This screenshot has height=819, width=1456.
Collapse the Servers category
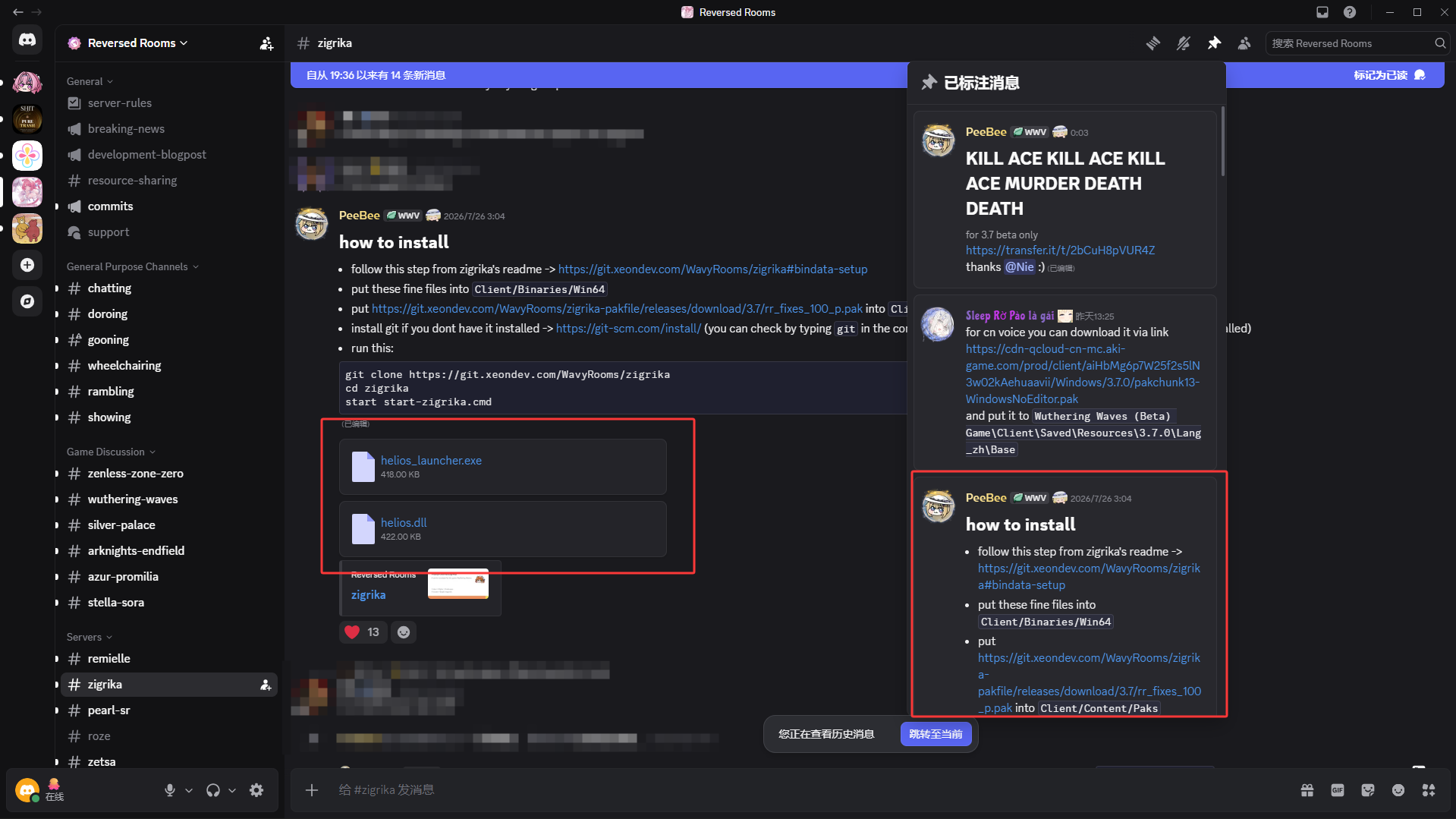click(x=90, y=637)
